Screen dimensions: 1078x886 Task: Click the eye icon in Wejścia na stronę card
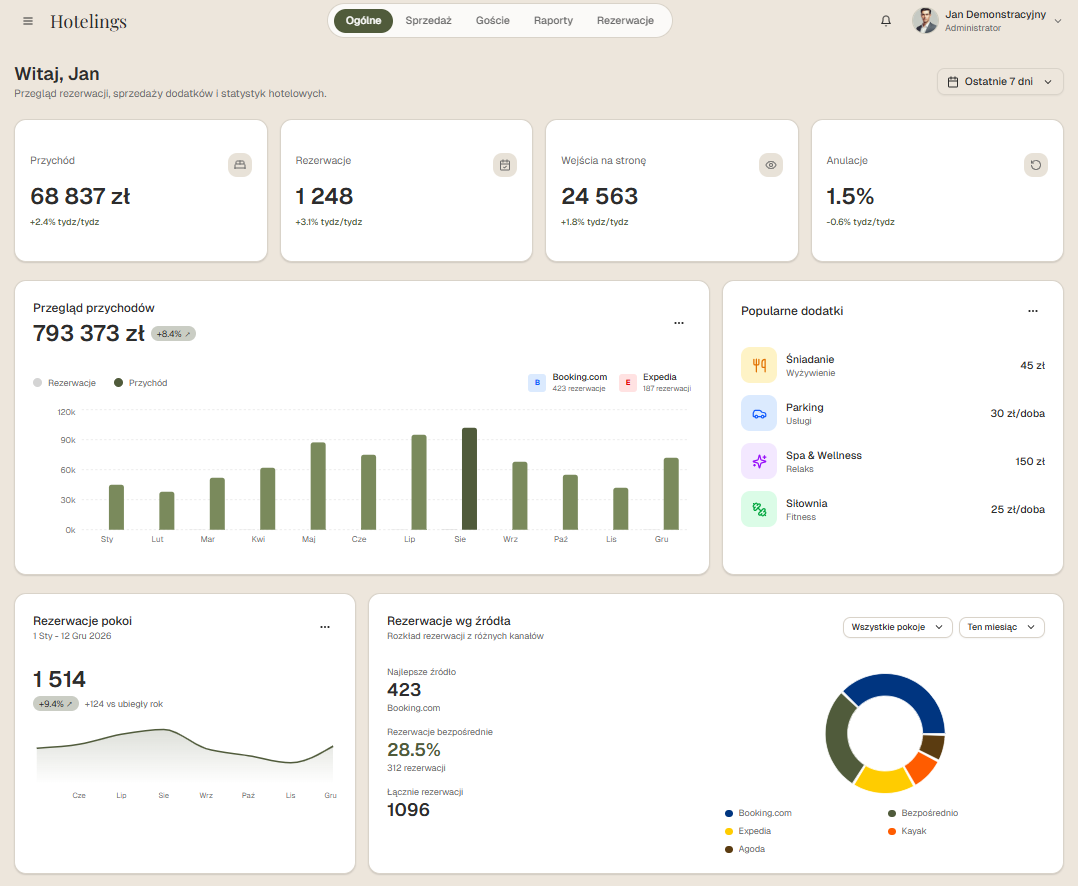point(770,165)
